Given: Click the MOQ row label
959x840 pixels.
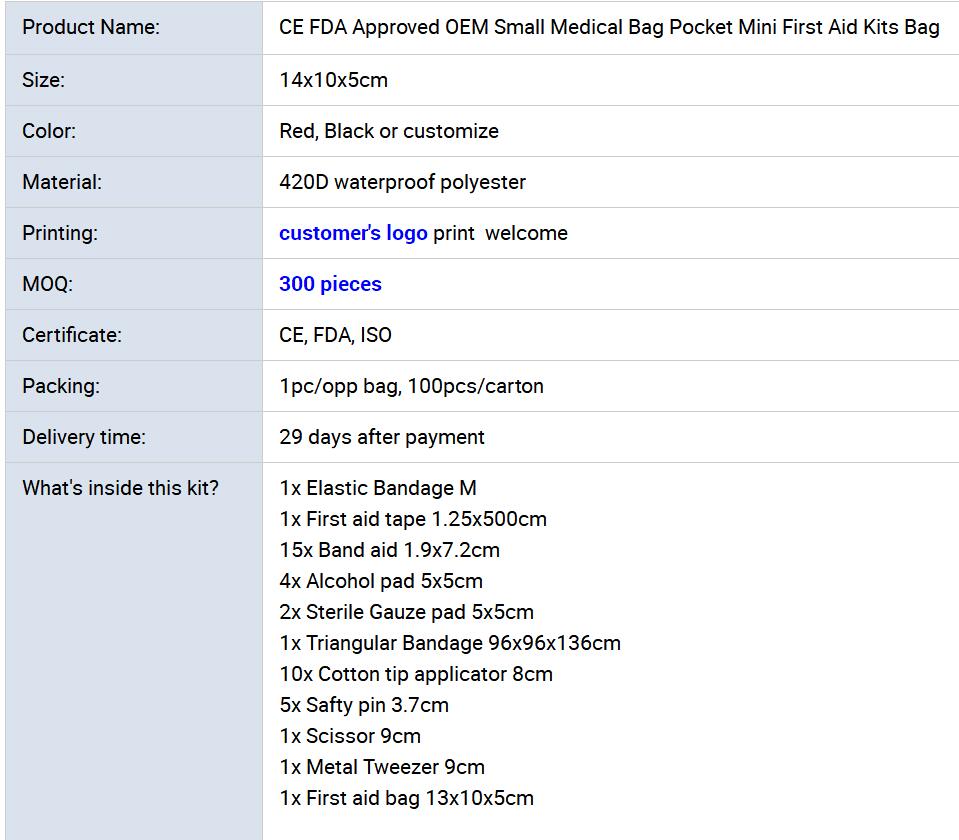Looking at the screenshot, I should [47, 284].
